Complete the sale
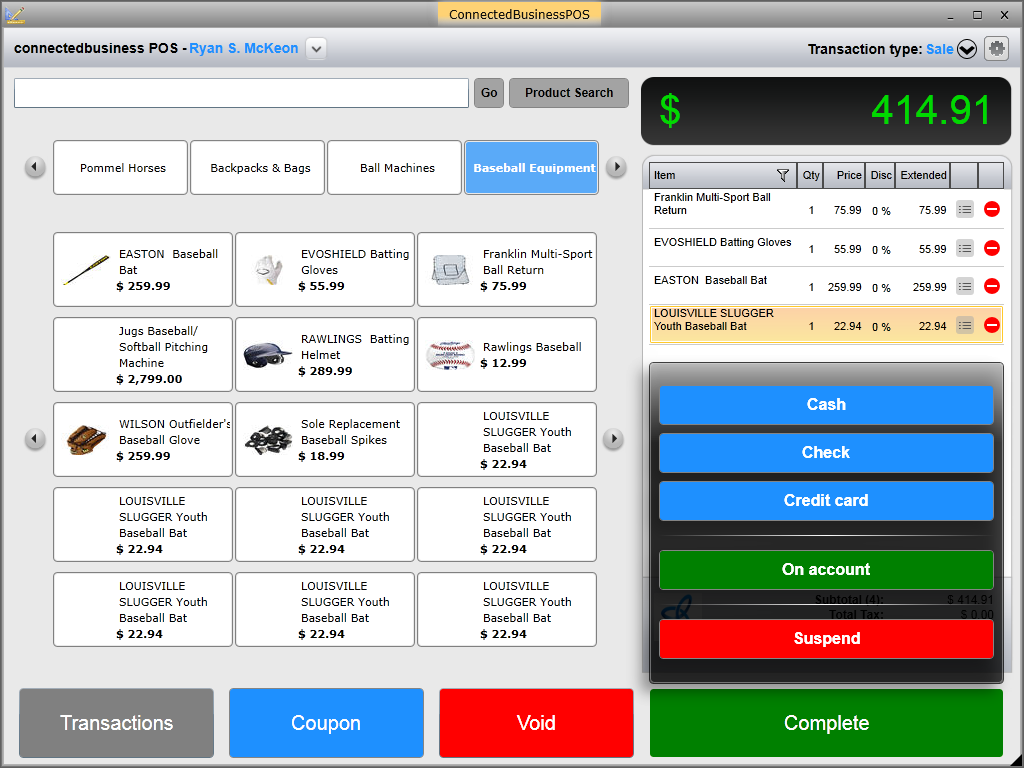Screen dimensions: 1024x768 [x=826, y=723]
